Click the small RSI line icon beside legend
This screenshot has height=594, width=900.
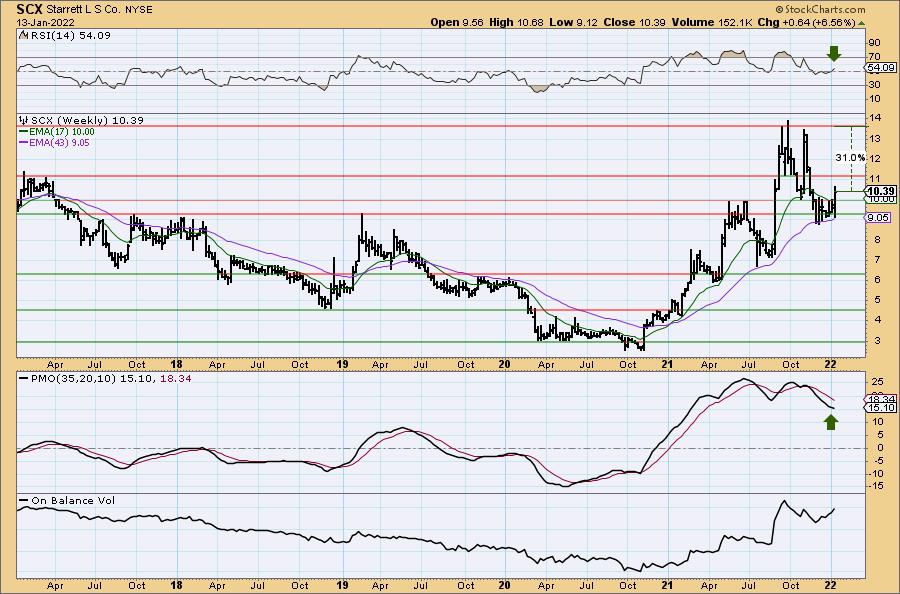tap(24, 35)
